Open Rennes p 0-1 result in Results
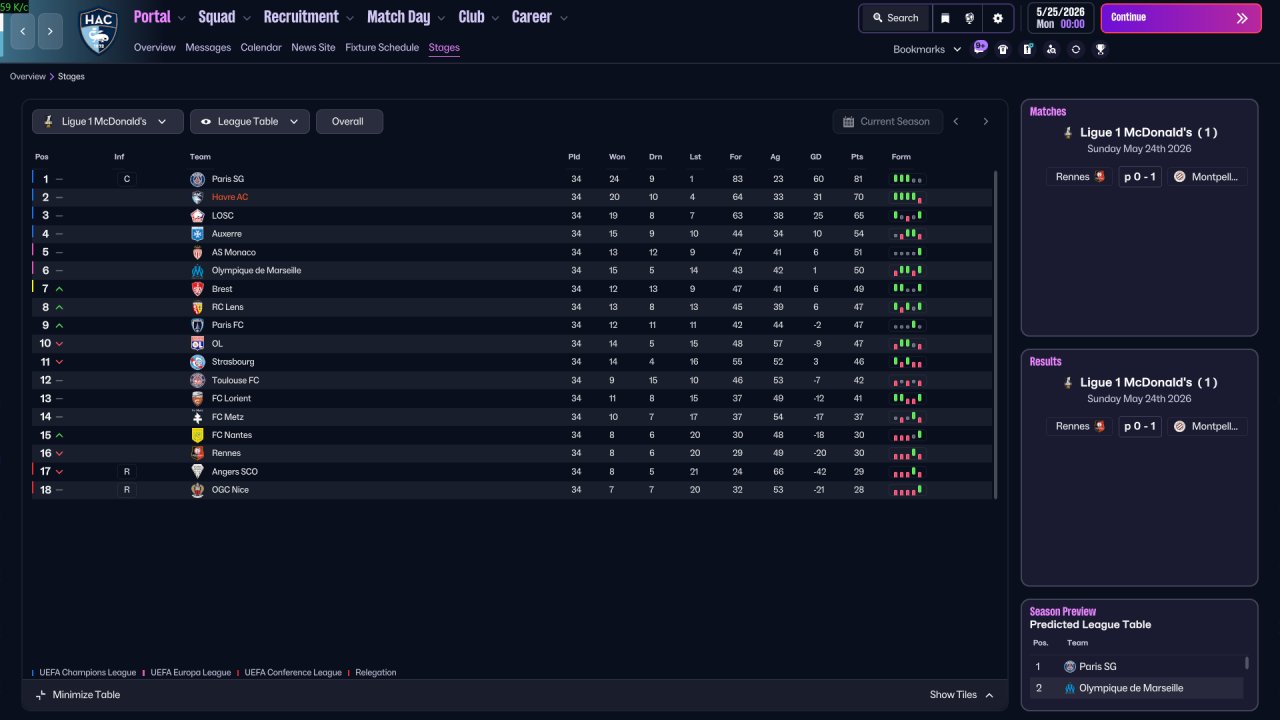The image size is (1280, 720). (1139, 426)
